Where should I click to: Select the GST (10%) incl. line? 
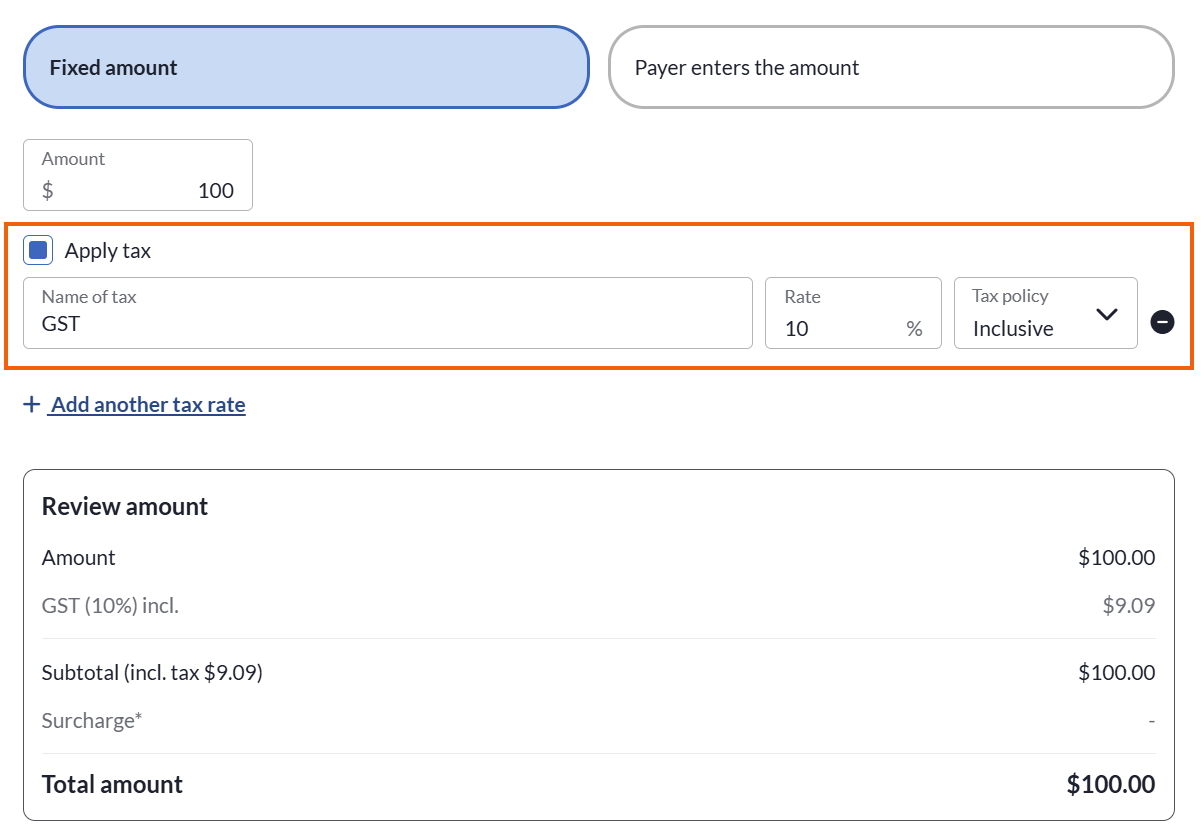point(110,605)
